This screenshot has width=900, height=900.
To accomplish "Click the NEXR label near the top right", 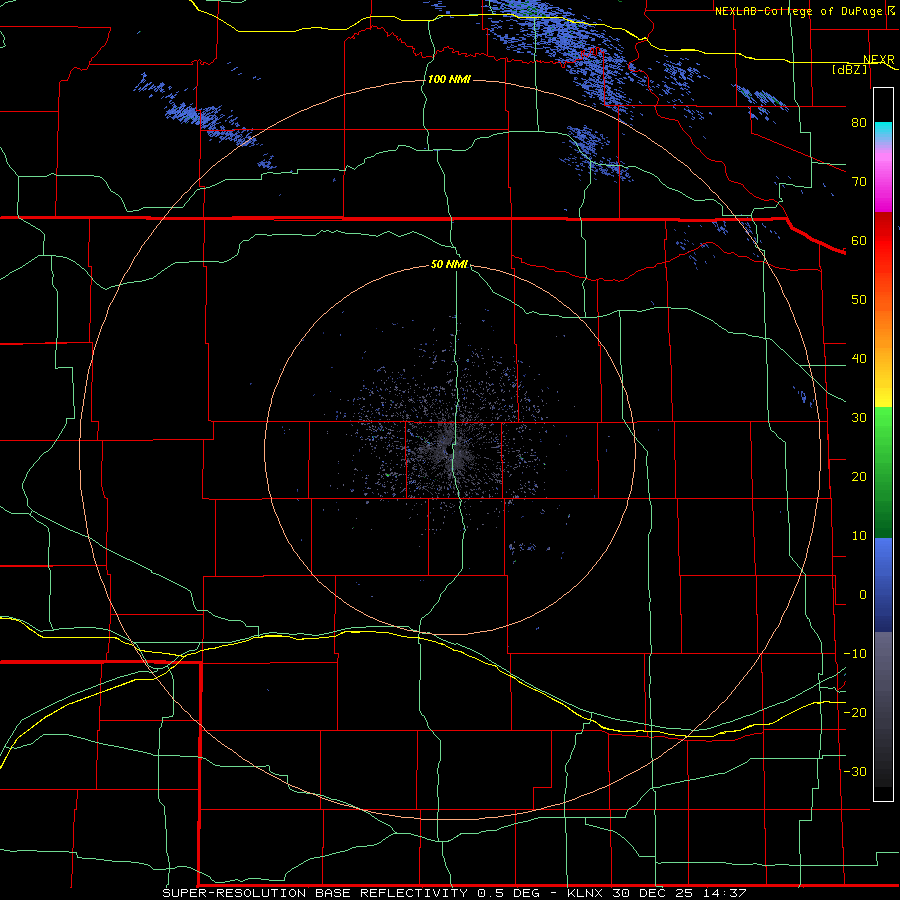I will tap(878, 60).
